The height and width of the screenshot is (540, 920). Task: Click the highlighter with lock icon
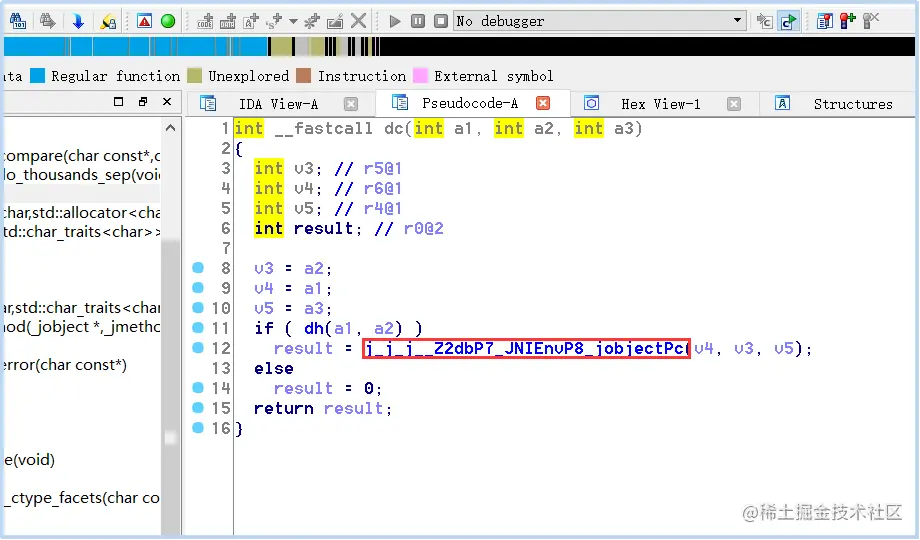pos(107,21)
